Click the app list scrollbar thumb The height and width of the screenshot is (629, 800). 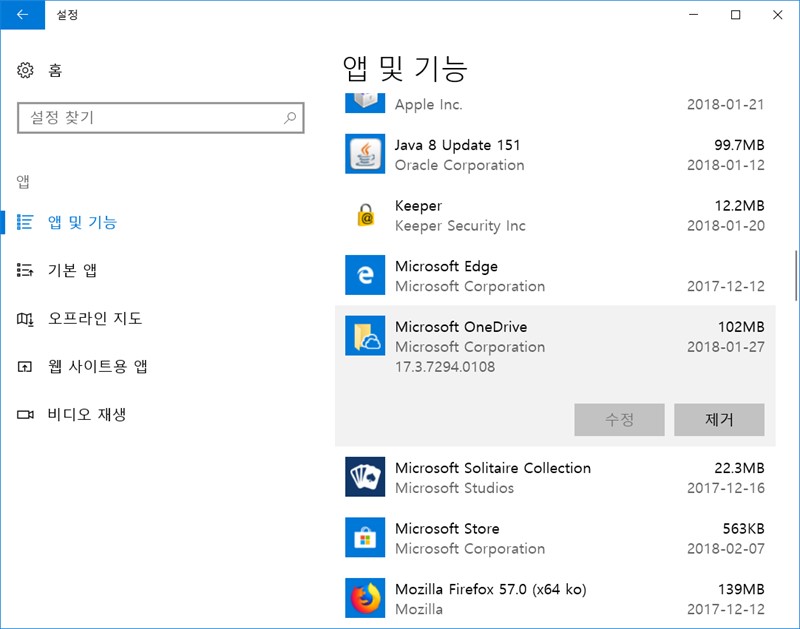pyautogui.click(x=795, y=275)
